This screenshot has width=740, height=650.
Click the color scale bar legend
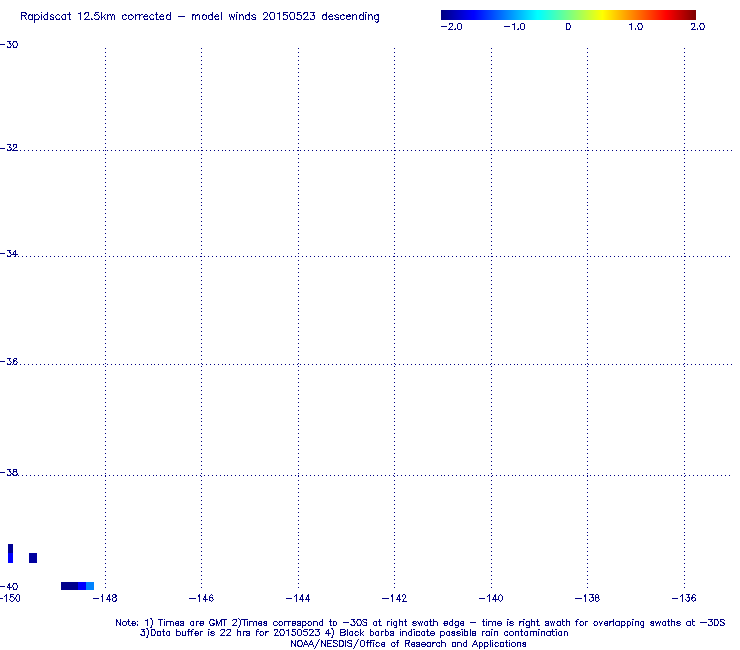(568, 15)
